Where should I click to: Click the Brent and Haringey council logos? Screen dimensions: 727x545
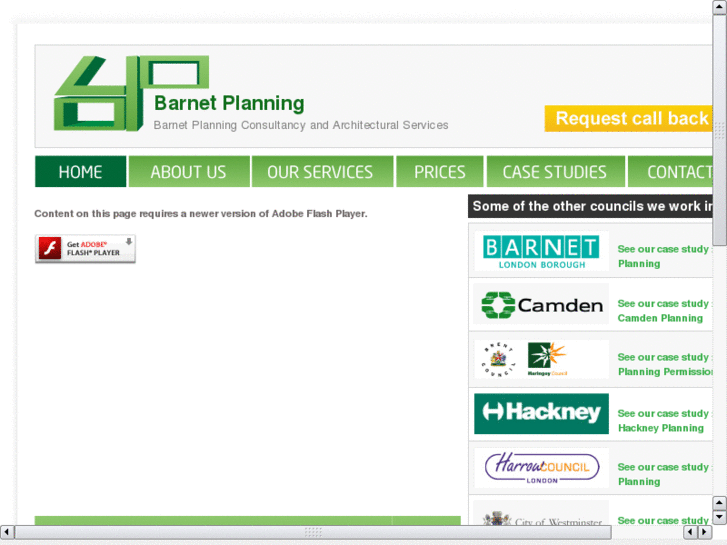point(541,359)
